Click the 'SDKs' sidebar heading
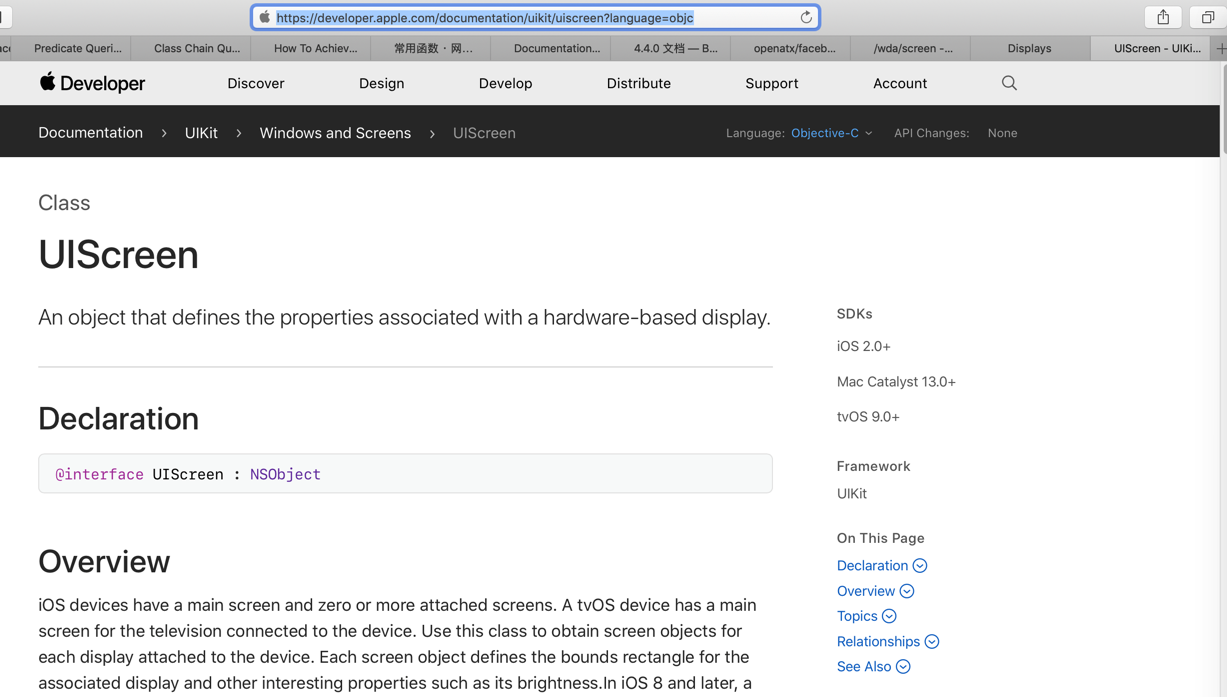 coord(855,314)
